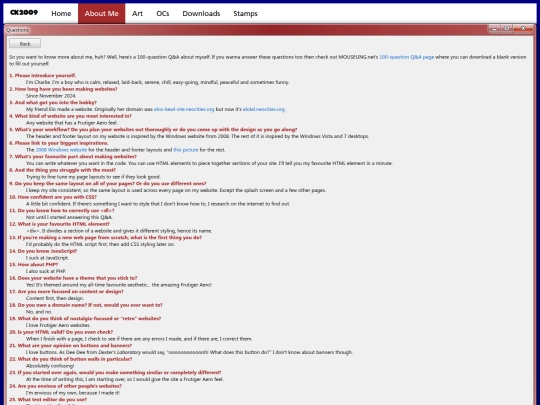Open the elos-kewl-site.neocities.org link
This screenshot has height=405, width=540.
click(x=184, y=109)
